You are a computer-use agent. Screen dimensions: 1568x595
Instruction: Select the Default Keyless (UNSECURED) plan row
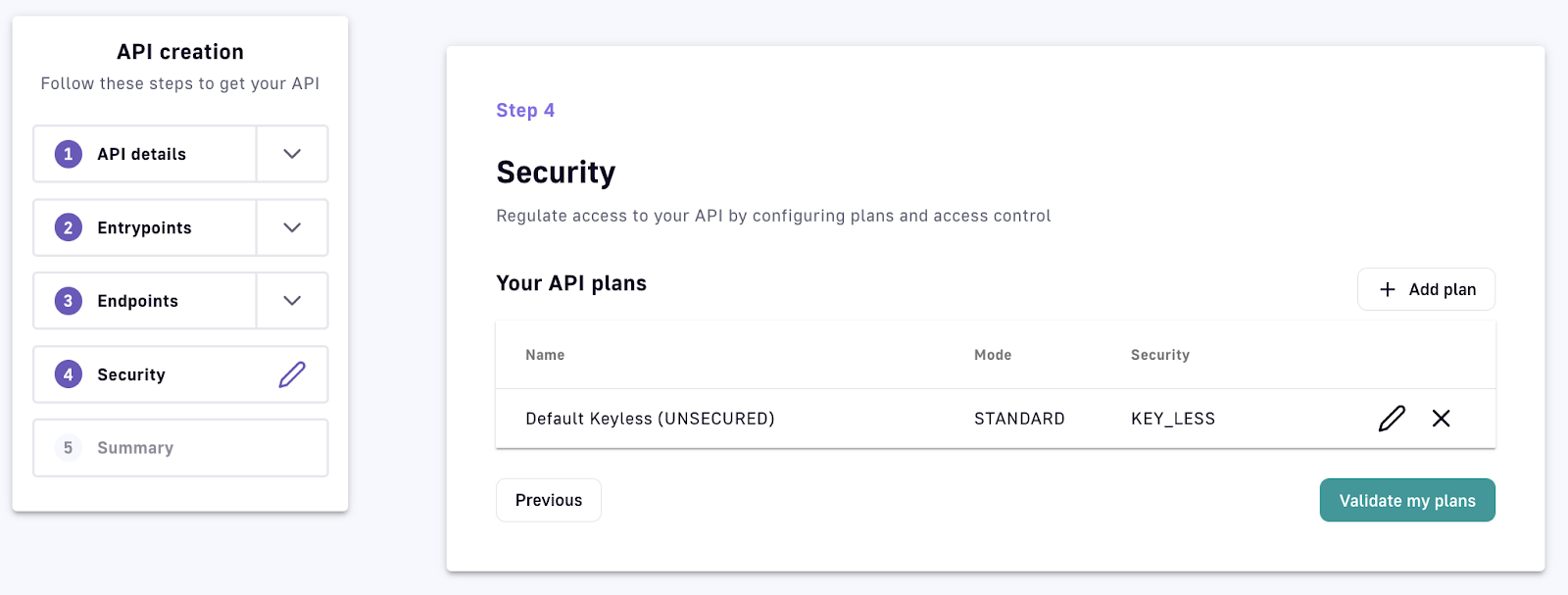click(650, 419)
